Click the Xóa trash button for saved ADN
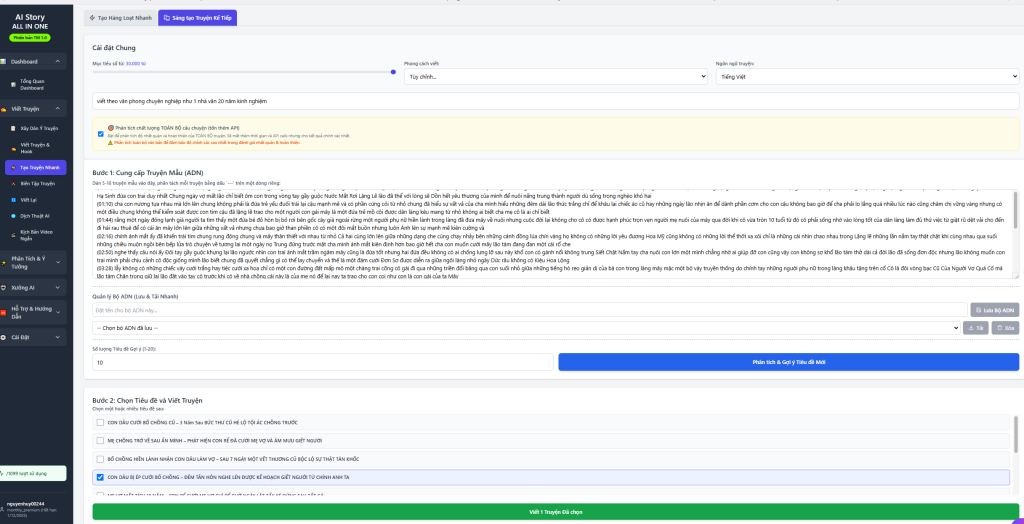The height and width of the screenshot is (524, 1024). coord(1005,327)
